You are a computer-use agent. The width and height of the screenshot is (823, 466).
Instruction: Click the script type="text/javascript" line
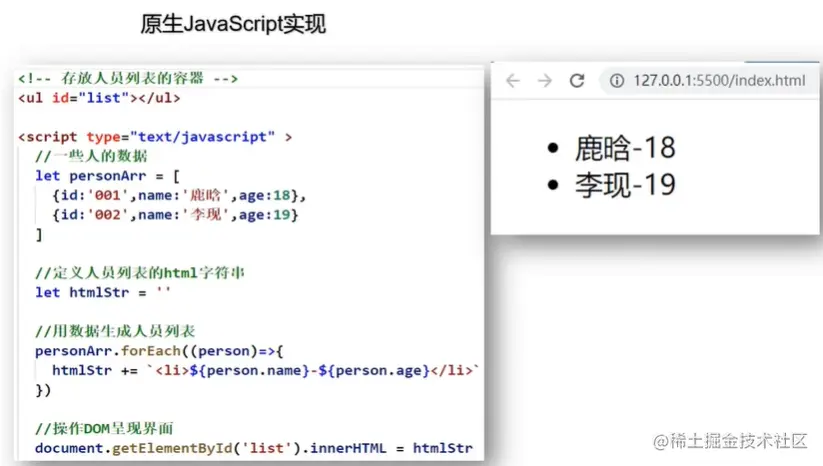(x=155, y=137)
